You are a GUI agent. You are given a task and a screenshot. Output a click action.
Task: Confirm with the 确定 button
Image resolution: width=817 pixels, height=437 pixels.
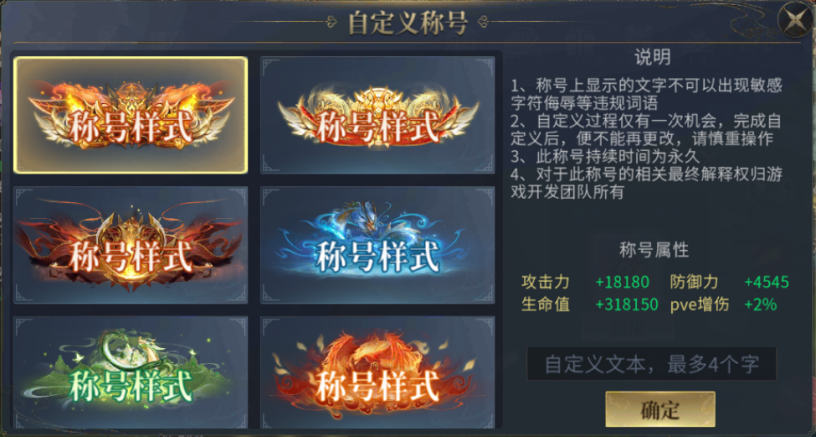[x=660, y=409]
